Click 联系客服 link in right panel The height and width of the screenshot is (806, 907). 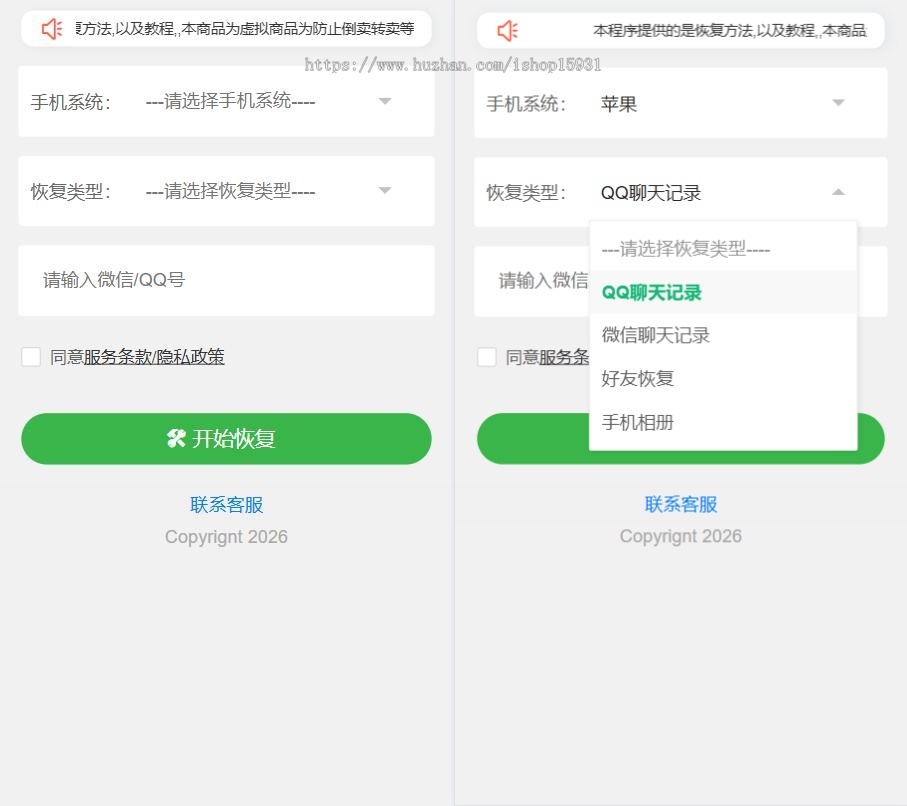681,504
